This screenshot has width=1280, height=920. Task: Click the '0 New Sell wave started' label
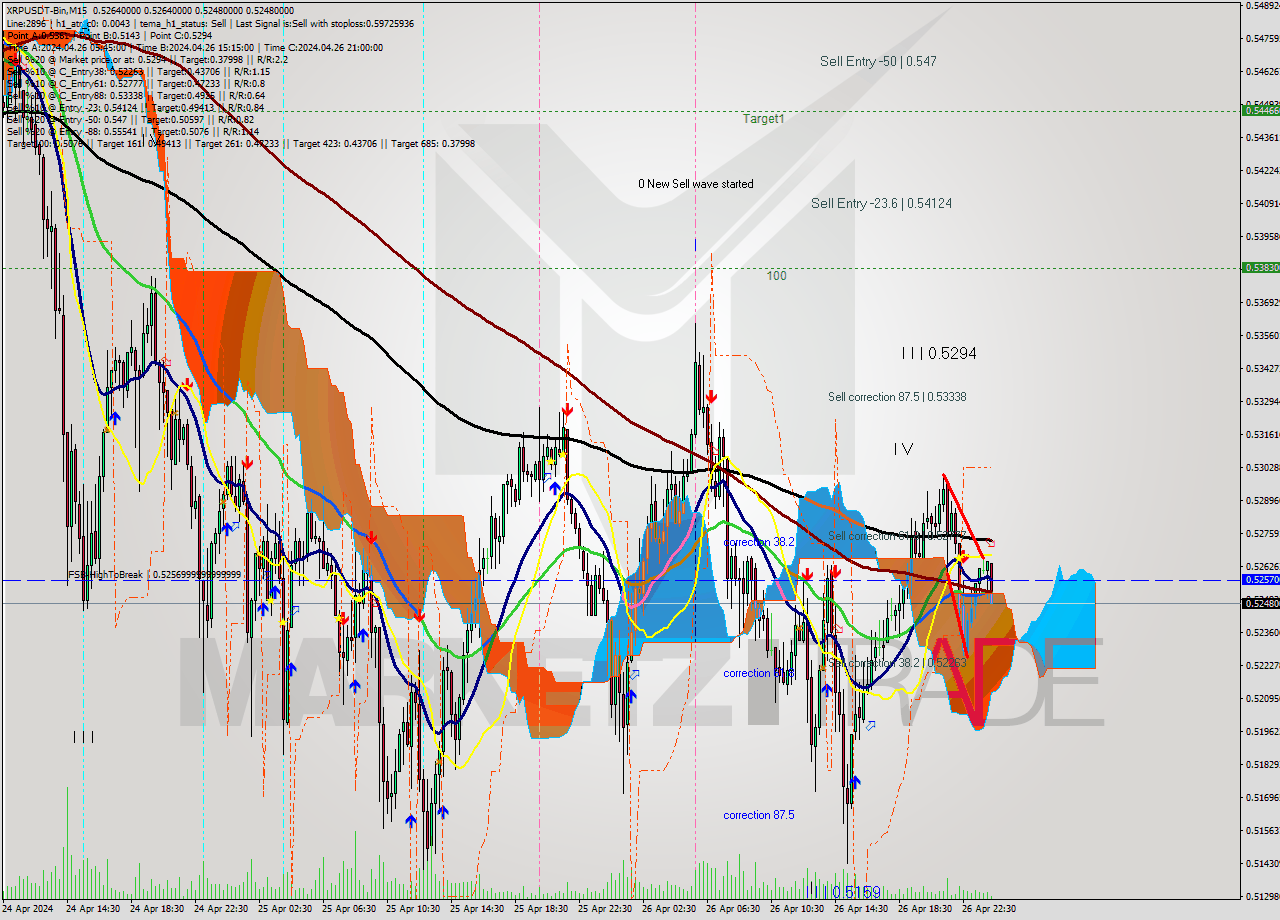(696, 184)
